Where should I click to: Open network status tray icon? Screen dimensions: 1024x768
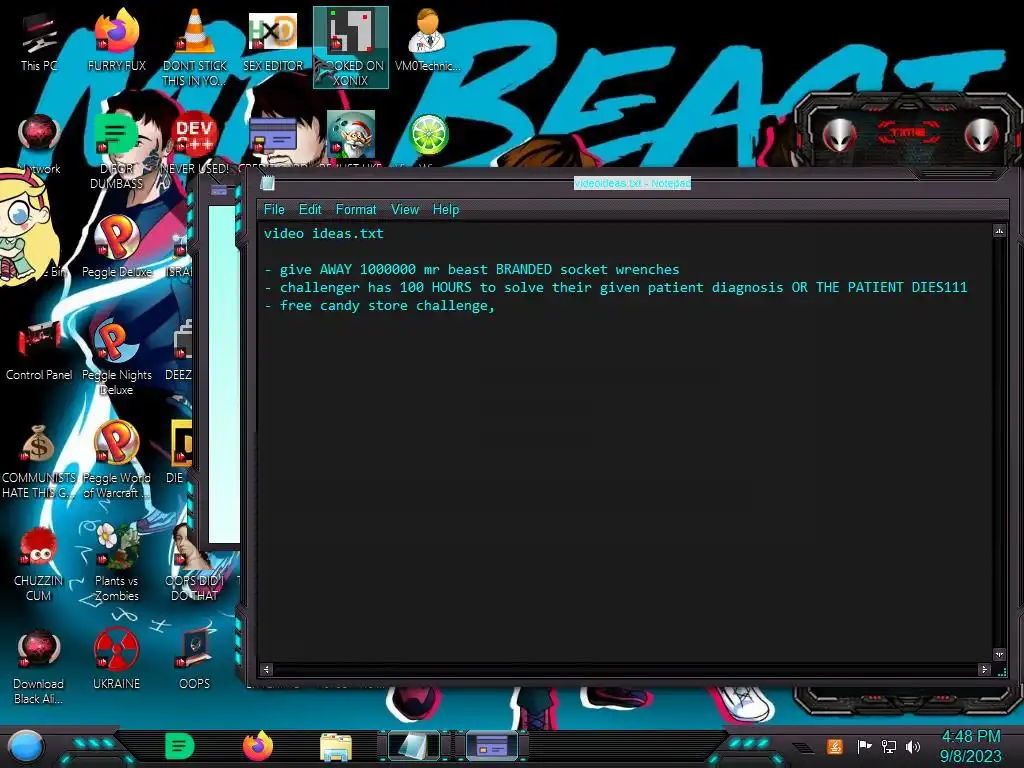tap(888, 746)
